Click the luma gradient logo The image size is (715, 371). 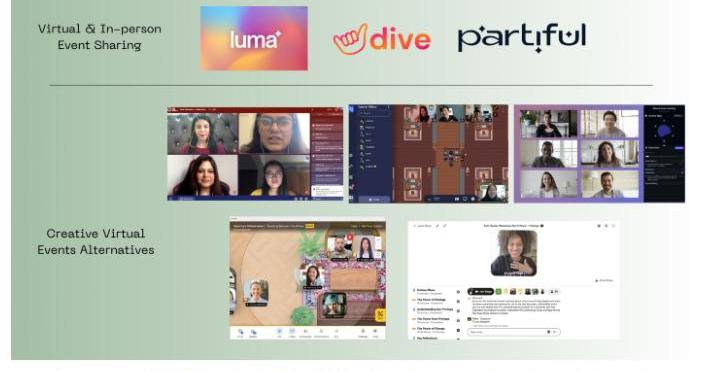coord(254,38)
